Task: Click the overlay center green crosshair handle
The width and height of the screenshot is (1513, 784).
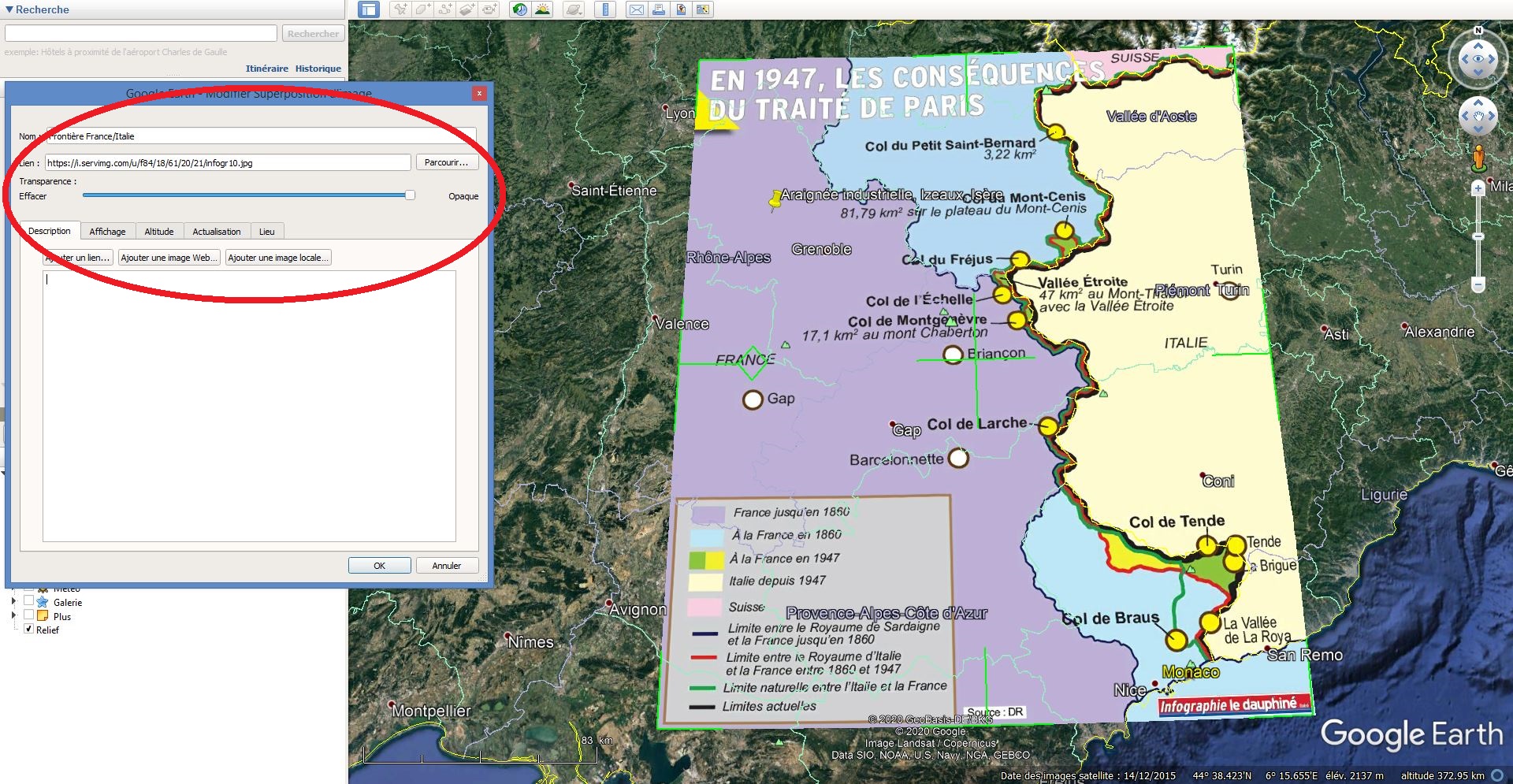Action: pyautogui.click(x=976, y=359)
